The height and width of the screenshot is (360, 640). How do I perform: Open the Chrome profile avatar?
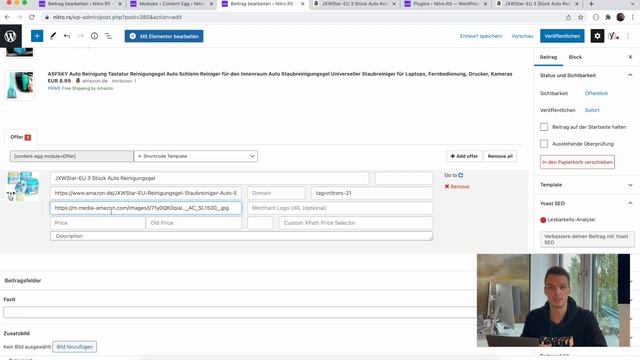coord(620,17)
